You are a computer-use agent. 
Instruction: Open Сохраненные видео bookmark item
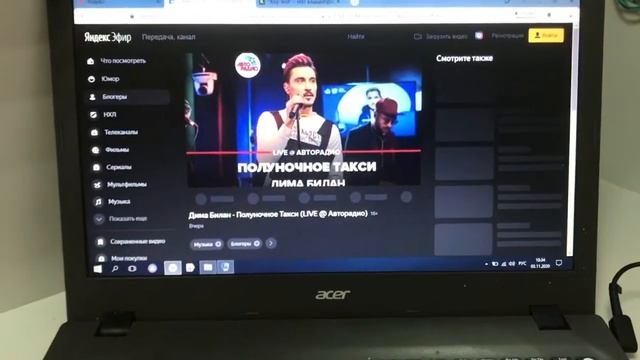[x=131, y=242]
